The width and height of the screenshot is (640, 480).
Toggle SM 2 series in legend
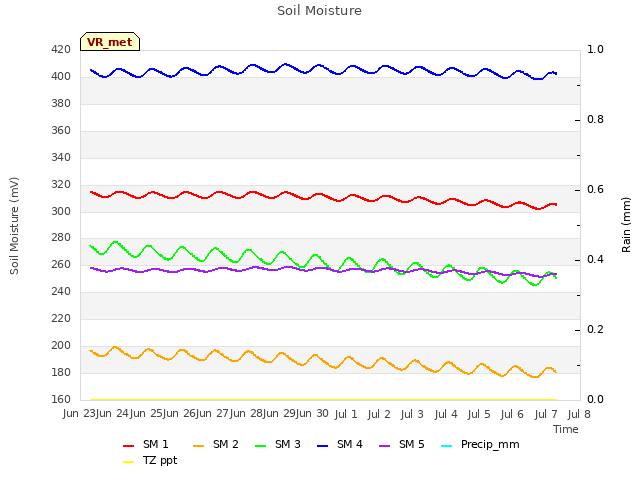click(x=216, y=444)
